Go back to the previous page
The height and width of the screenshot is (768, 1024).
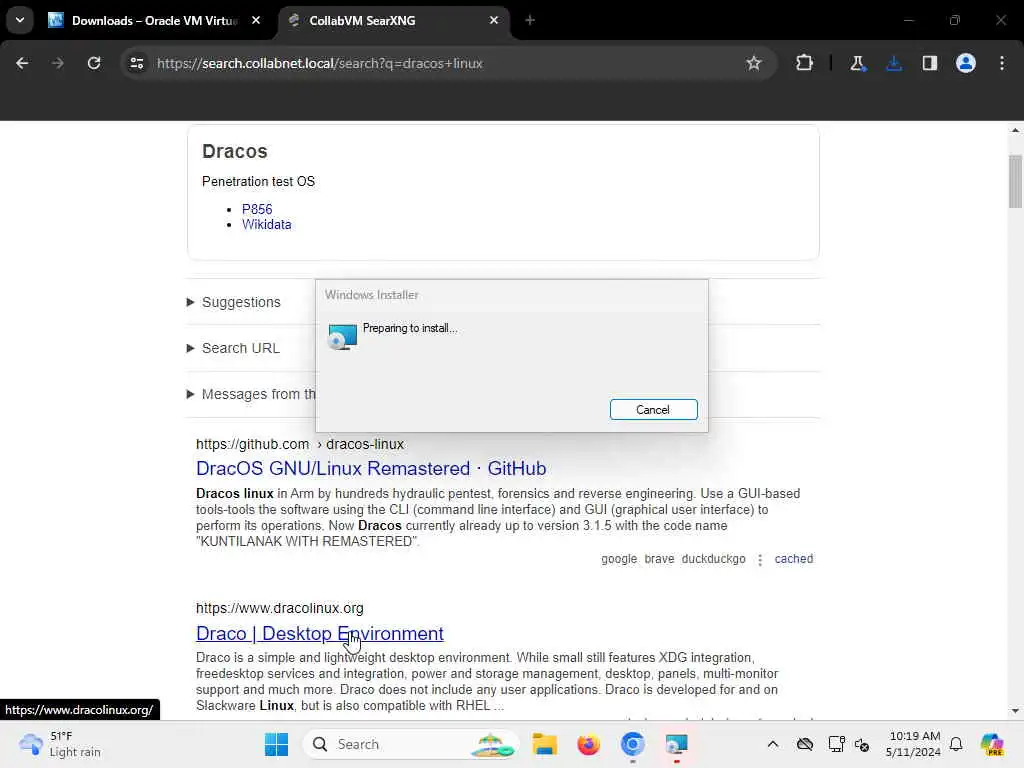tap(22, 63)
